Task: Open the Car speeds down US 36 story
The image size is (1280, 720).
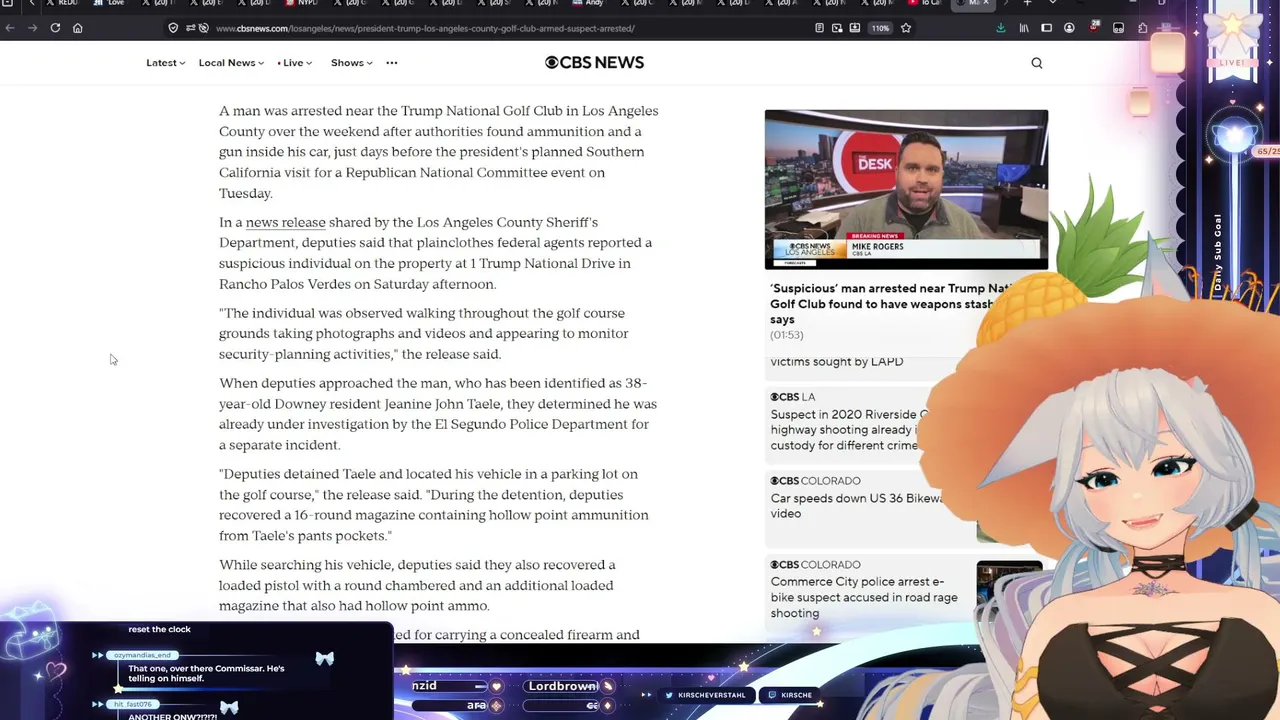Action: click(x=856, y=506)
